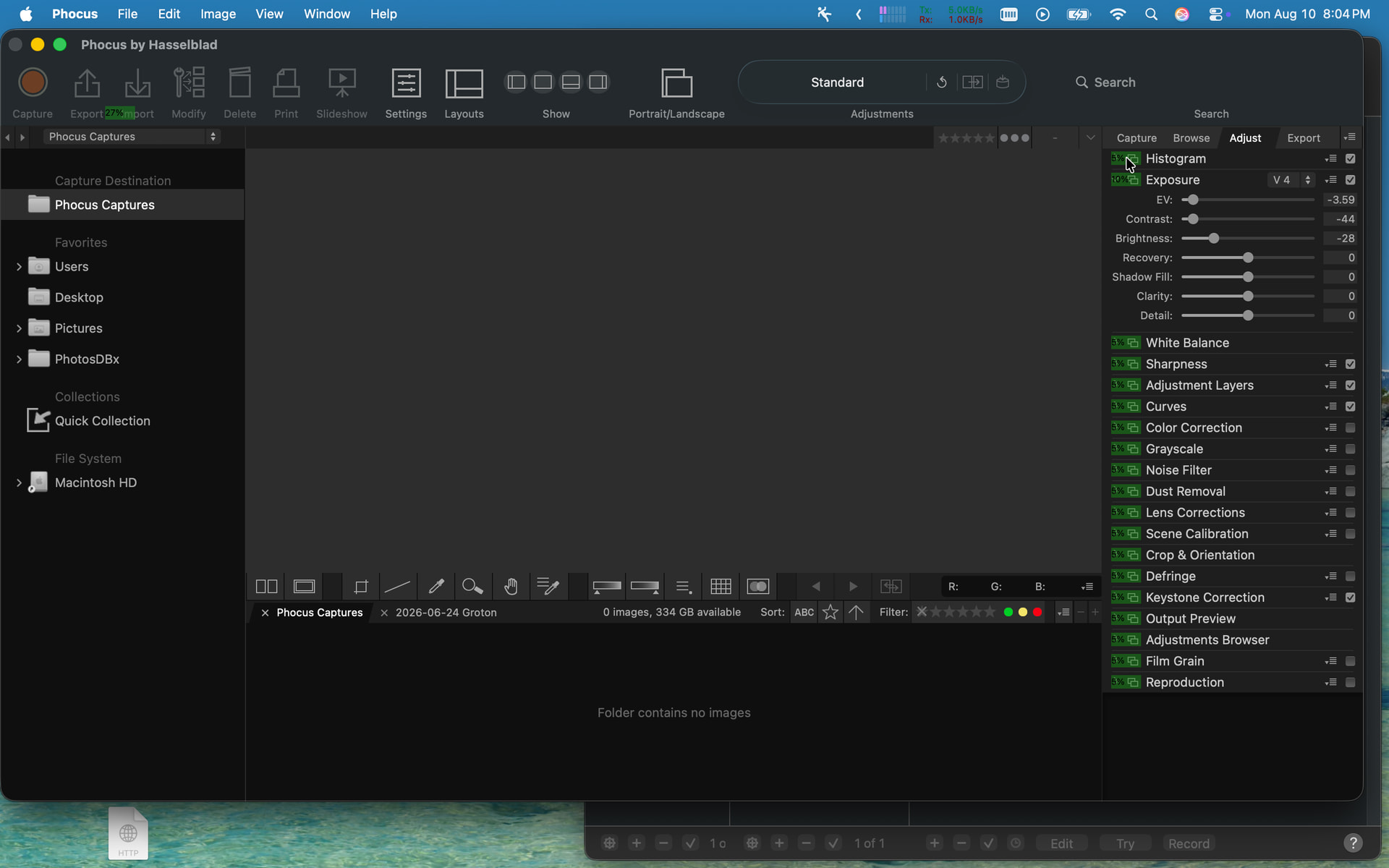Click the Search field
The image size is (1389, 868).
tap(1114, 82)
